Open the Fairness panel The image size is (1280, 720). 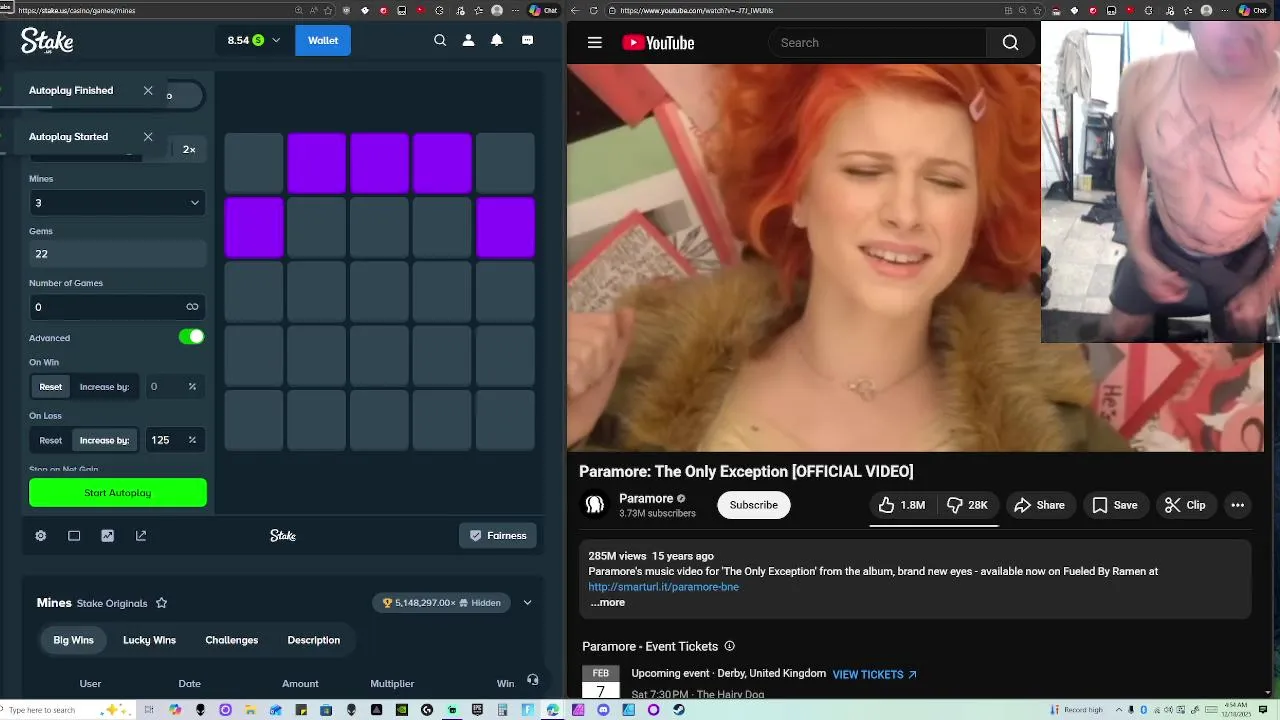498,536
